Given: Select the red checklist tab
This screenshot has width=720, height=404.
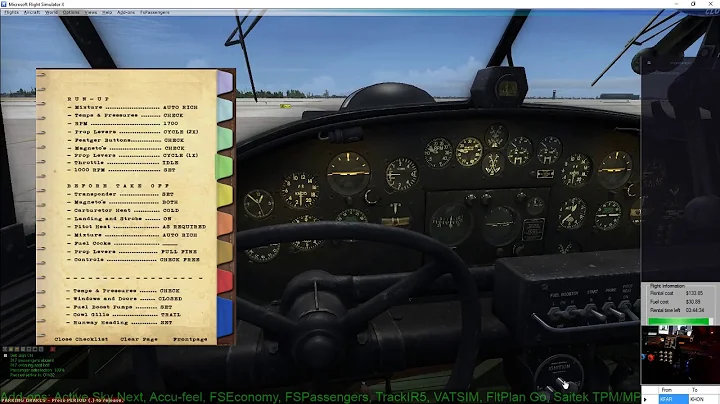Looking at the screenshot, I should [225, 281].
